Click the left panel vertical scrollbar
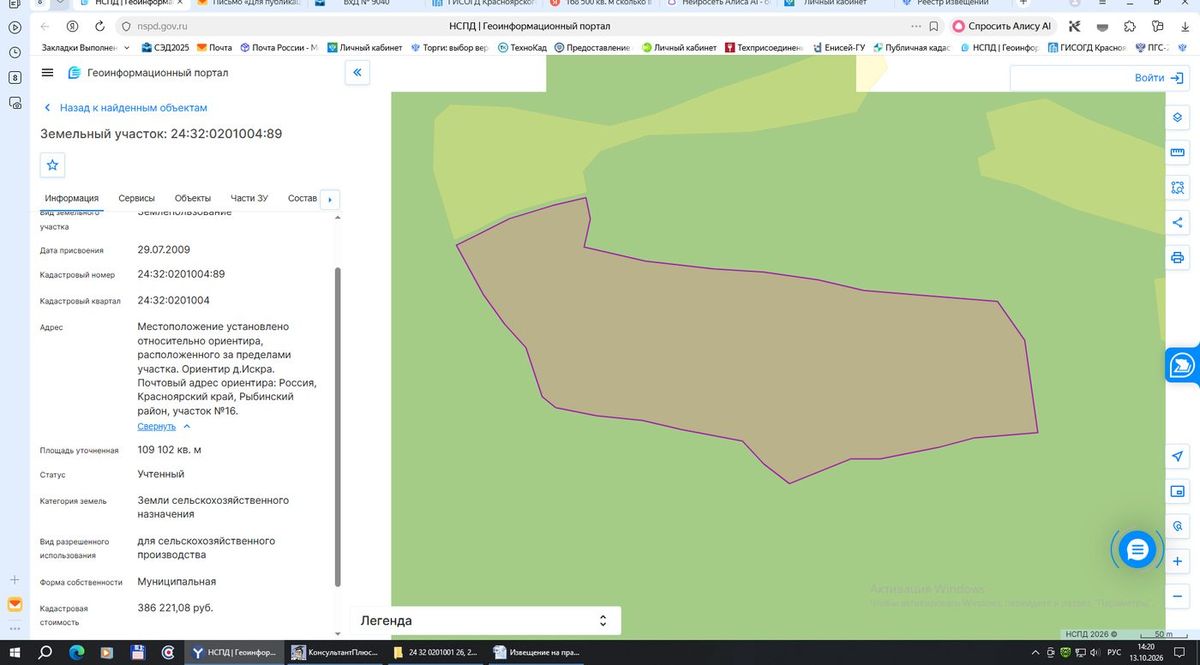The width and height of the screenshot is (1200, 665). 337,425
